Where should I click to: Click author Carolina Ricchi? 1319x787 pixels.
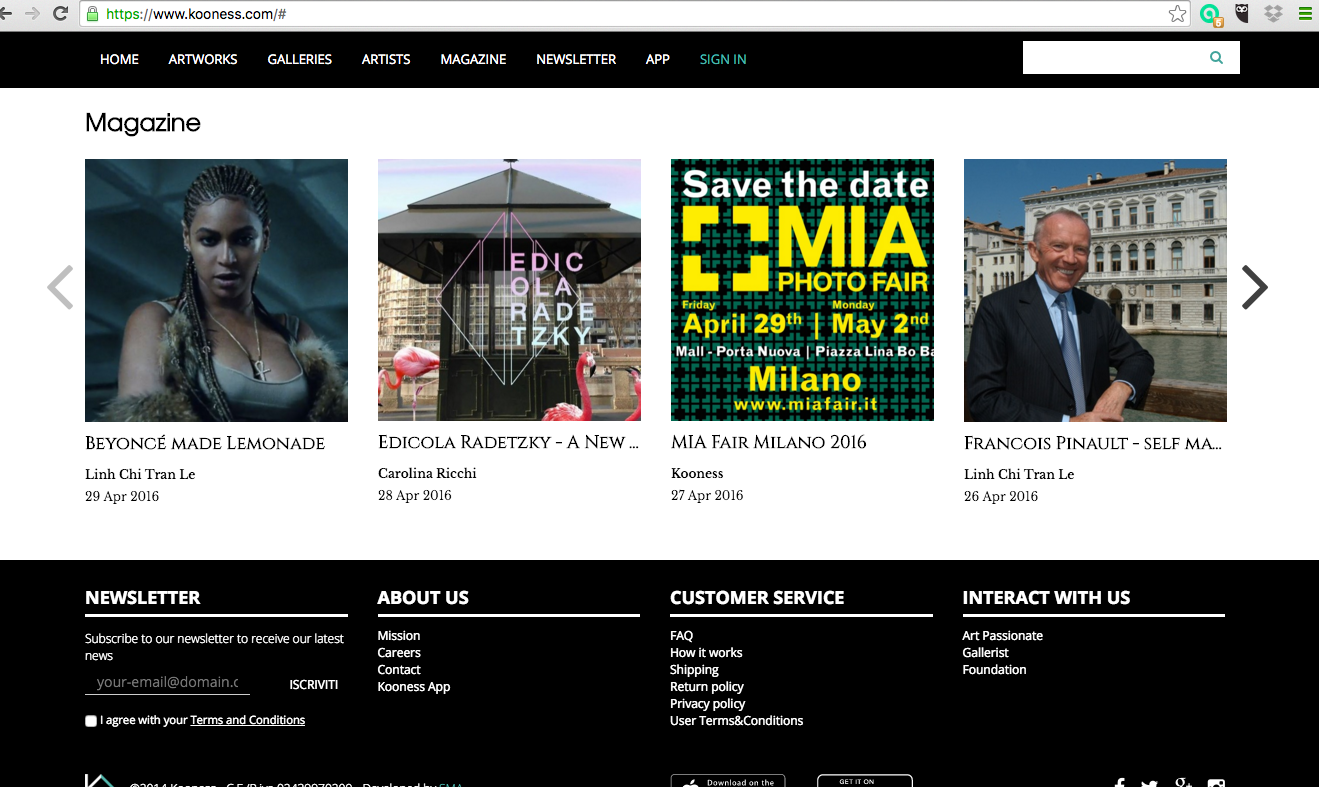427,473
